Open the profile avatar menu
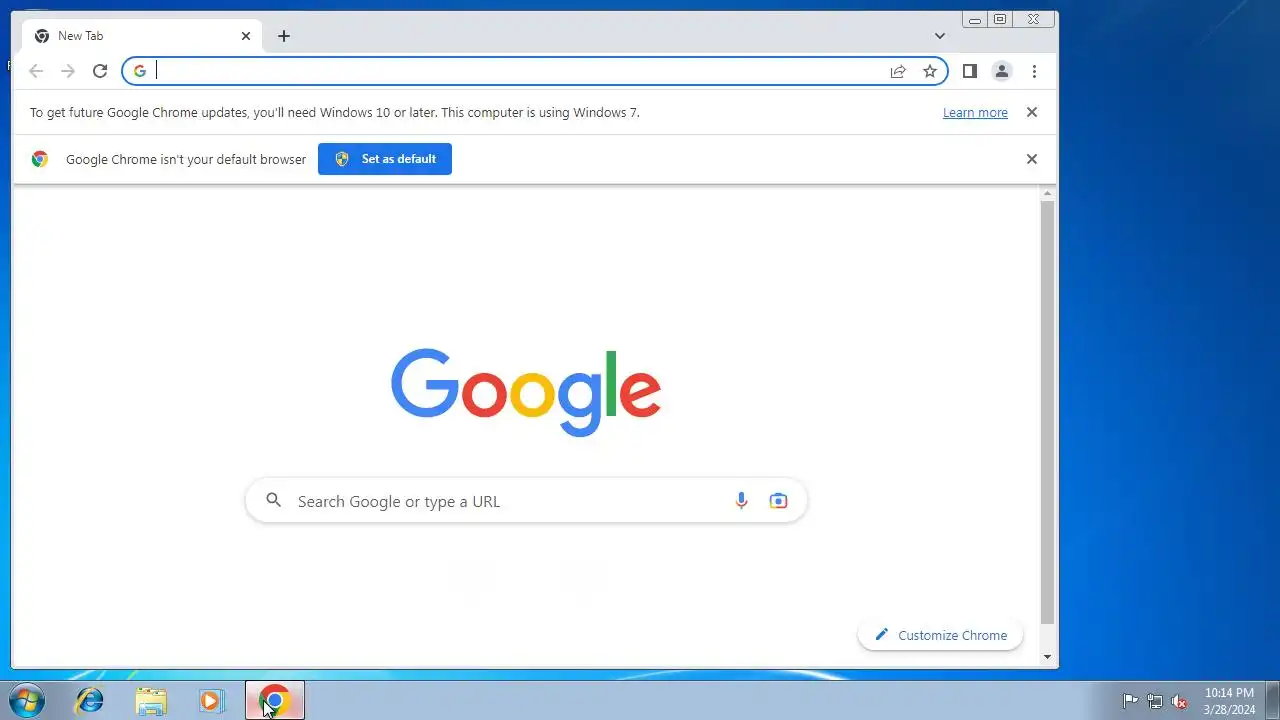 (x=1001, y=71)
